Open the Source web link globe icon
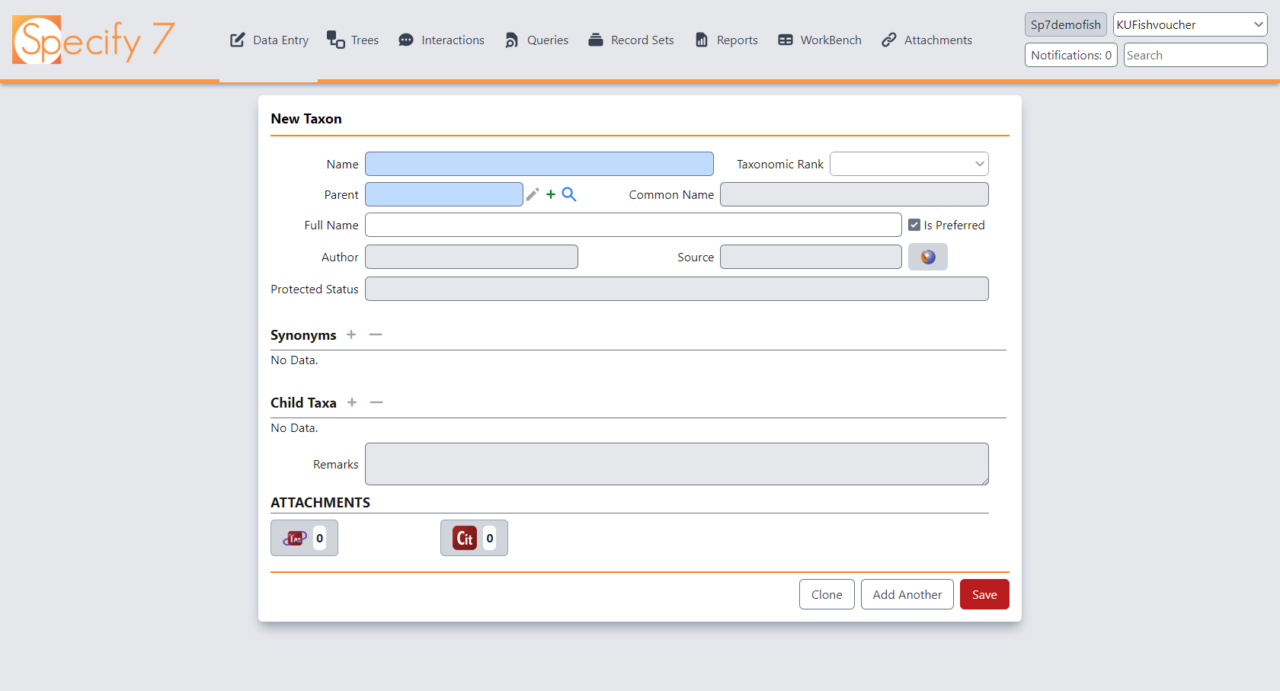 pyautogui.click(x=927, y=256)
